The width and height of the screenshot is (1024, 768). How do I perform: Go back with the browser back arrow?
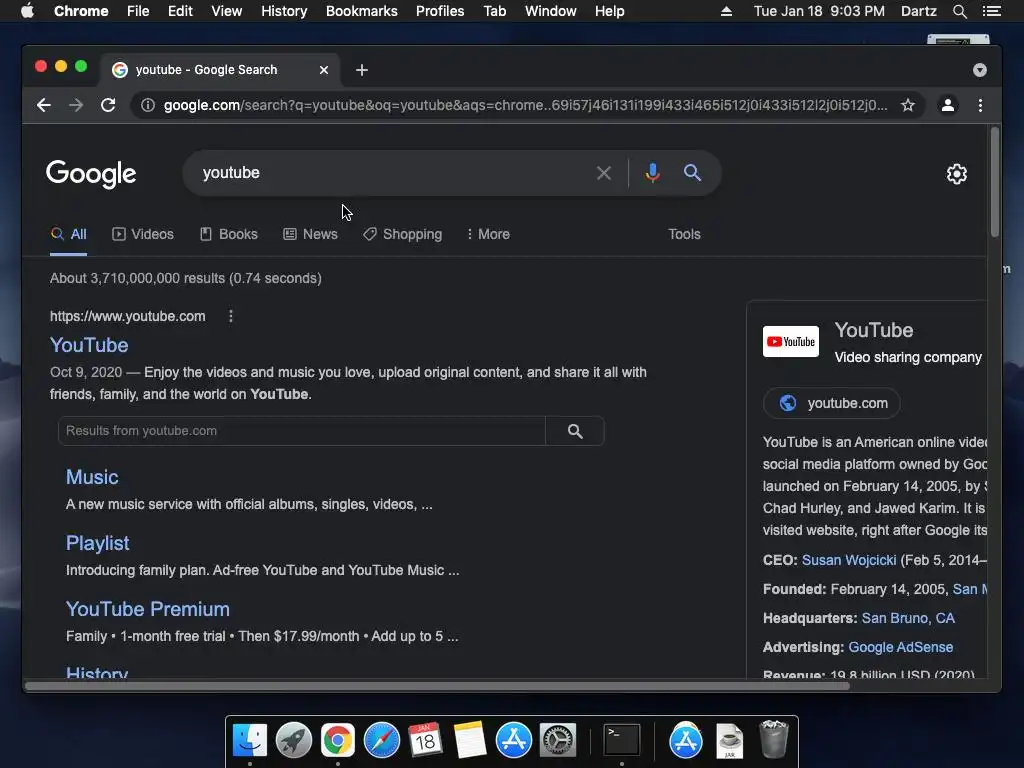click(x=44, y=105)
